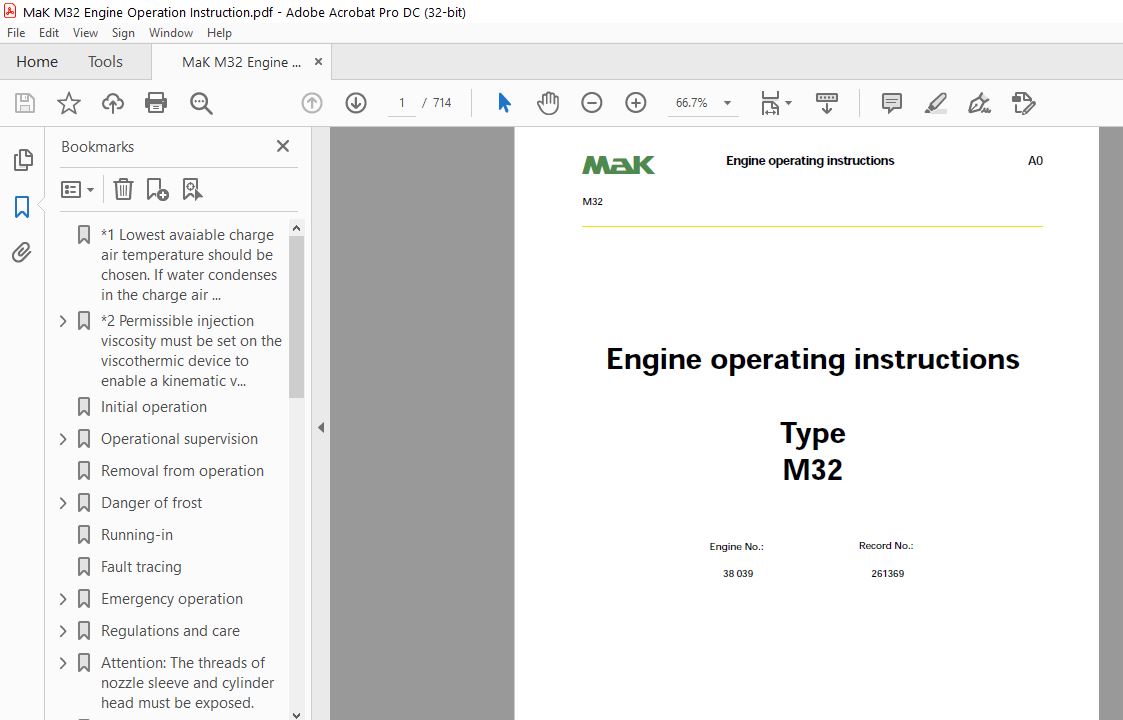Jump to Initial operation bookmark
Image resolution: width=1123 pixels, height=720 pixels.
(x=154, y=407)
